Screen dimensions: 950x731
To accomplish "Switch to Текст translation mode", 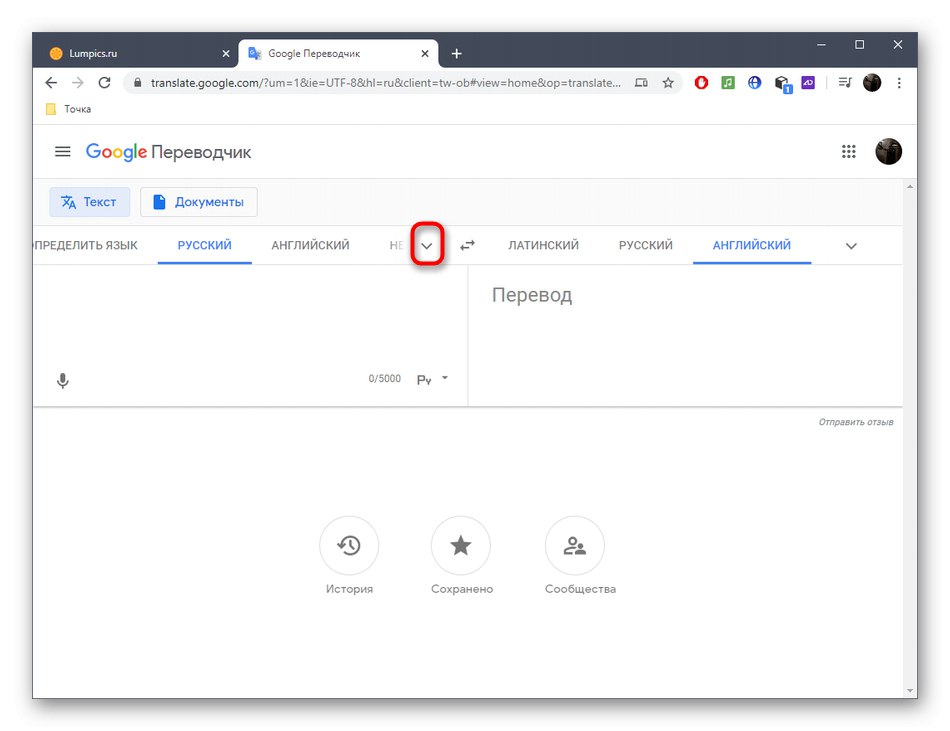I will tap(89, 202).
